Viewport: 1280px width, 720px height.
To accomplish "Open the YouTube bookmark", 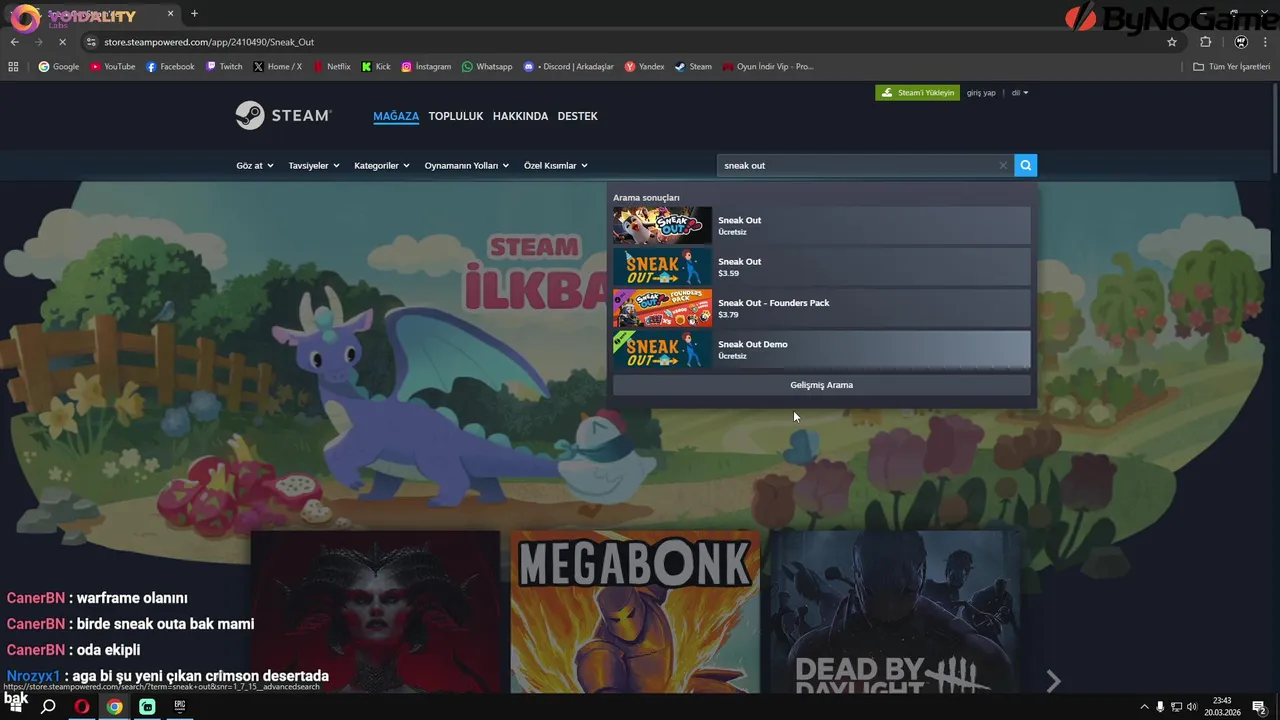I will click(112, 67).
